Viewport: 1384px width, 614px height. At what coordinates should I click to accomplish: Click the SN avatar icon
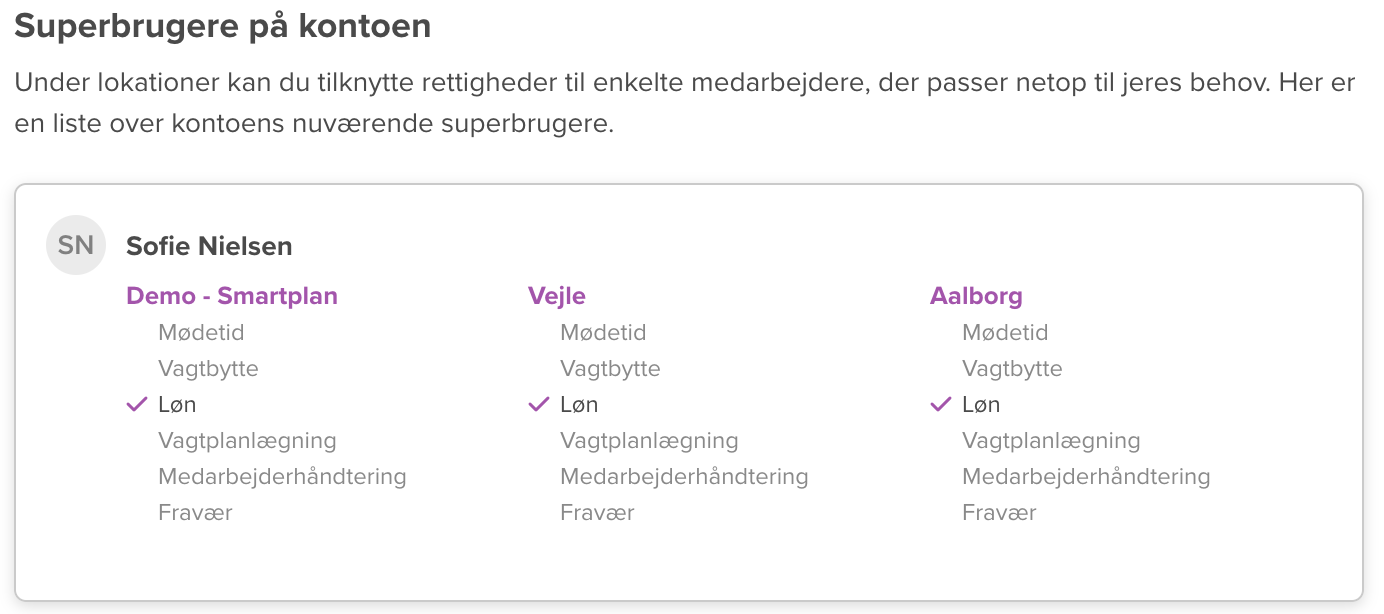point(76,245)
